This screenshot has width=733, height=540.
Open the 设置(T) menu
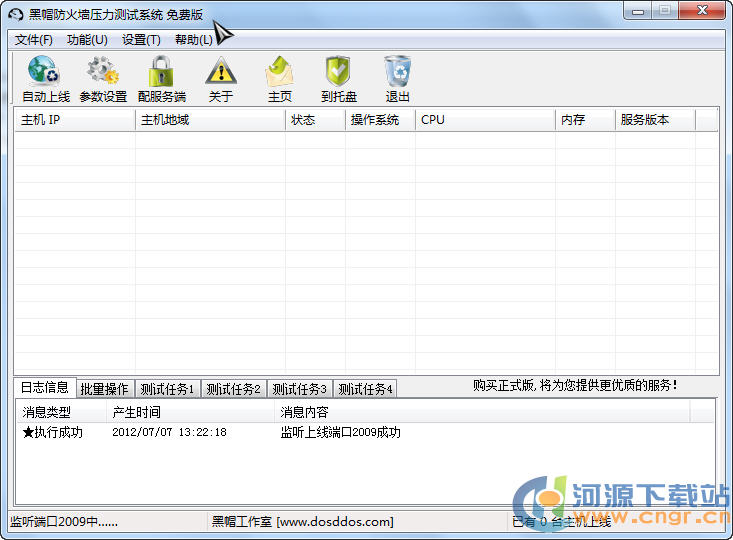[x=141, y=40]
